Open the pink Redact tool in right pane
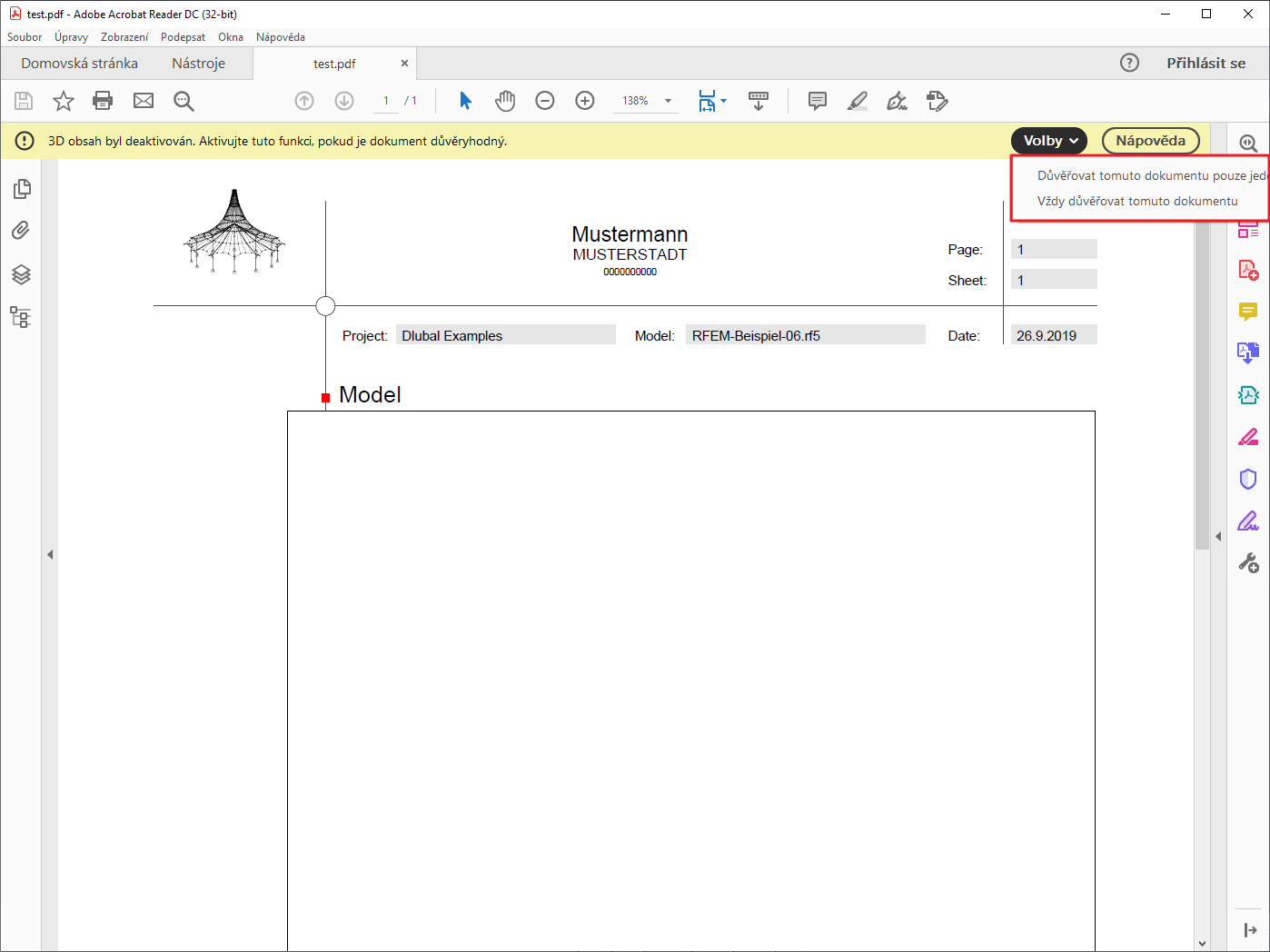The image size is (1270, 952). click(x=1248, y=438)
